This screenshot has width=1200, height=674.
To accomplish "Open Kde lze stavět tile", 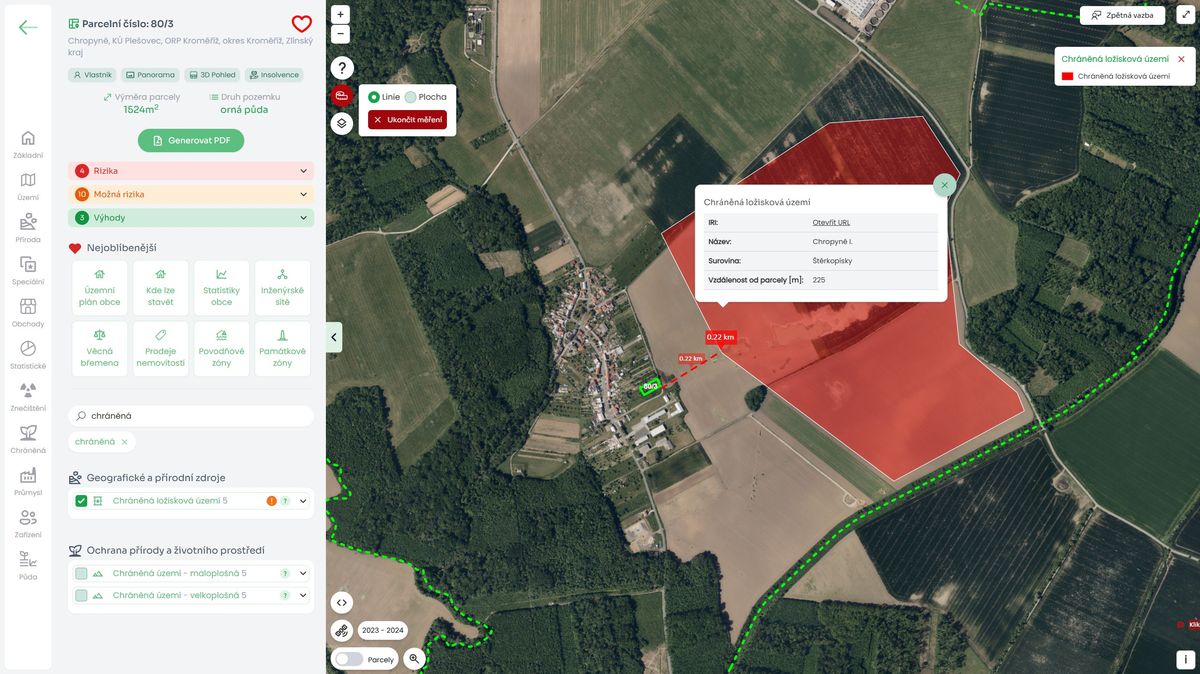I will click(161, 288).
